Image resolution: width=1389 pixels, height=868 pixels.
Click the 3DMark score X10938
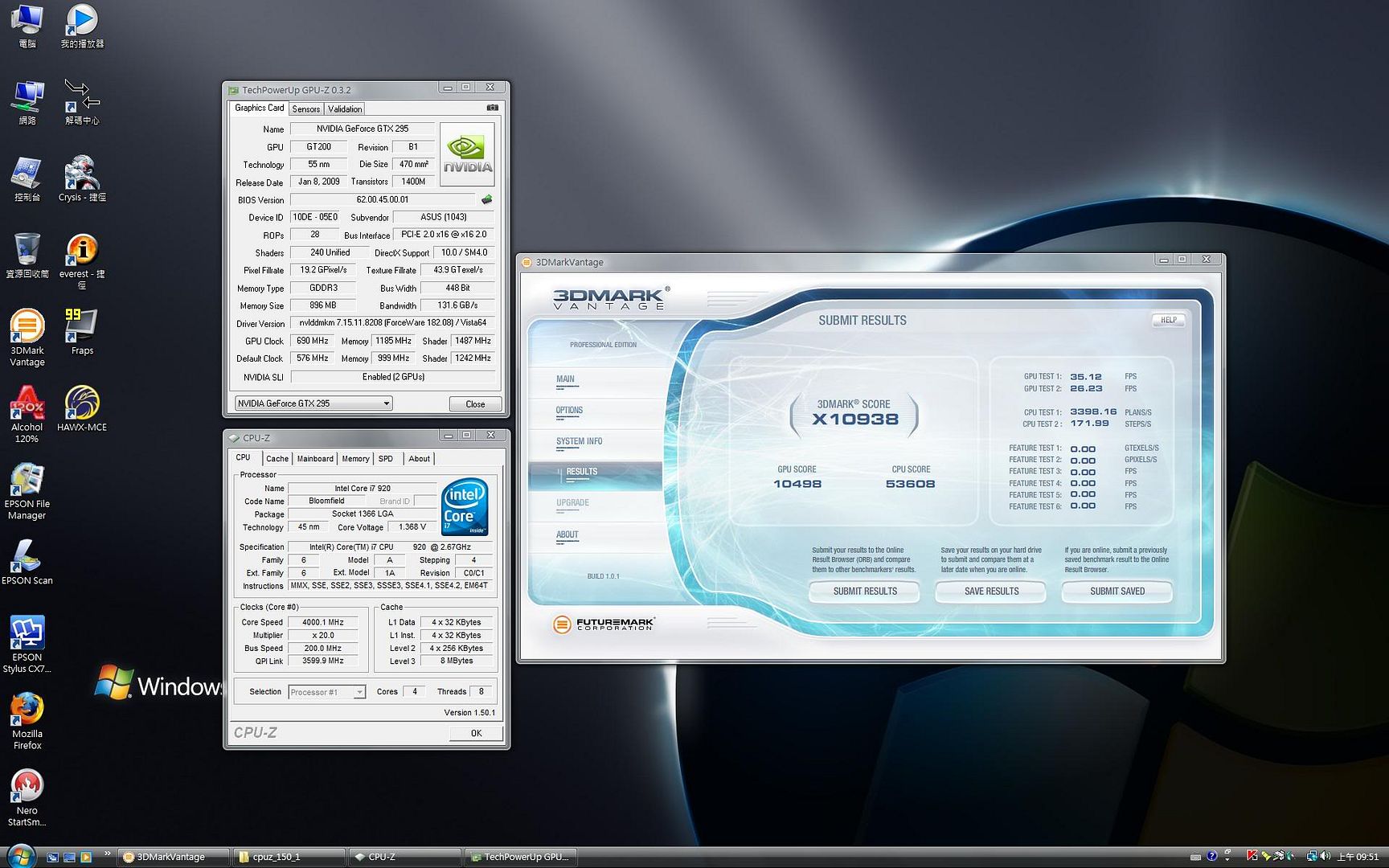click(854, 419)
